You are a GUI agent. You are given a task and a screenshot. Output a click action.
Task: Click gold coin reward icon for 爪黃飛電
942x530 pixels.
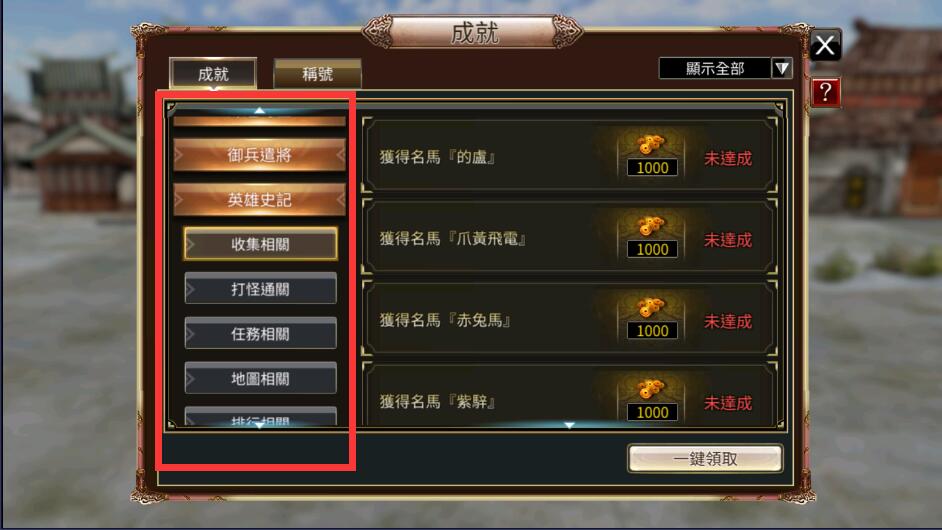coord(652,226)
